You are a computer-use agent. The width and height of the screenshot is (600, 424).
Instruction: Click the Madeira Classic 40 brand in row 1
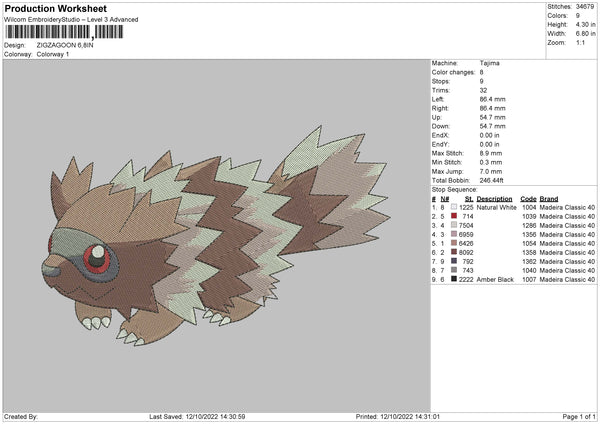click(567, 207)
